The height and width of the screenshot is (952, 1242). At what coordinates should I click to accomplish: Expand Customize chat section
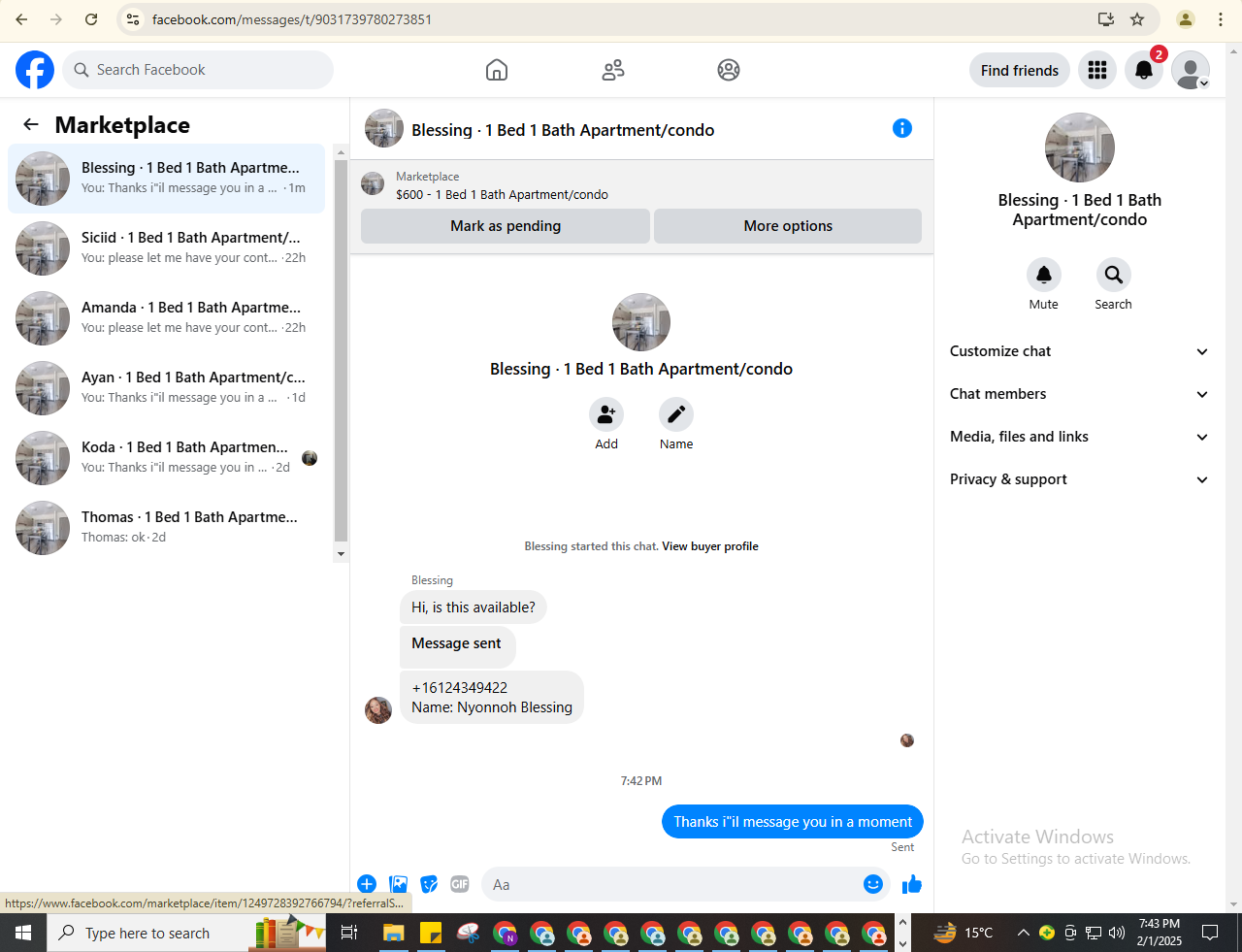[1079, 351]
